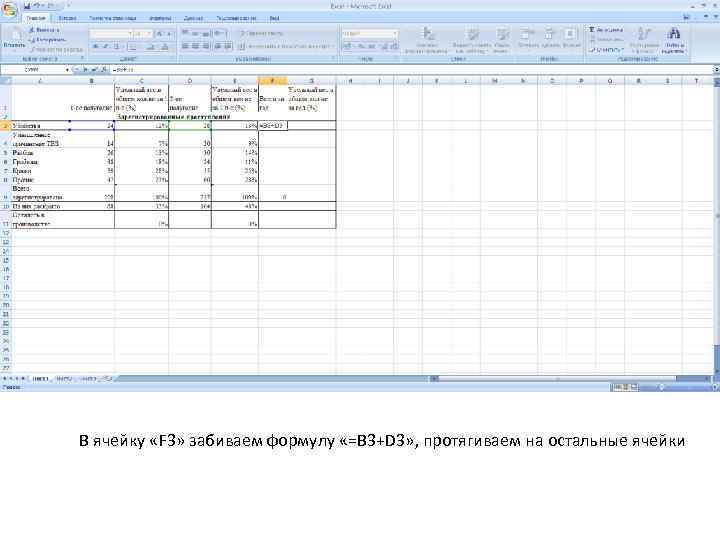Image resolution: width=720 pixels, height=540 pixels.
Task: Click Copy (Копировать) in clipboard group
Action: (x=48, y=39)
